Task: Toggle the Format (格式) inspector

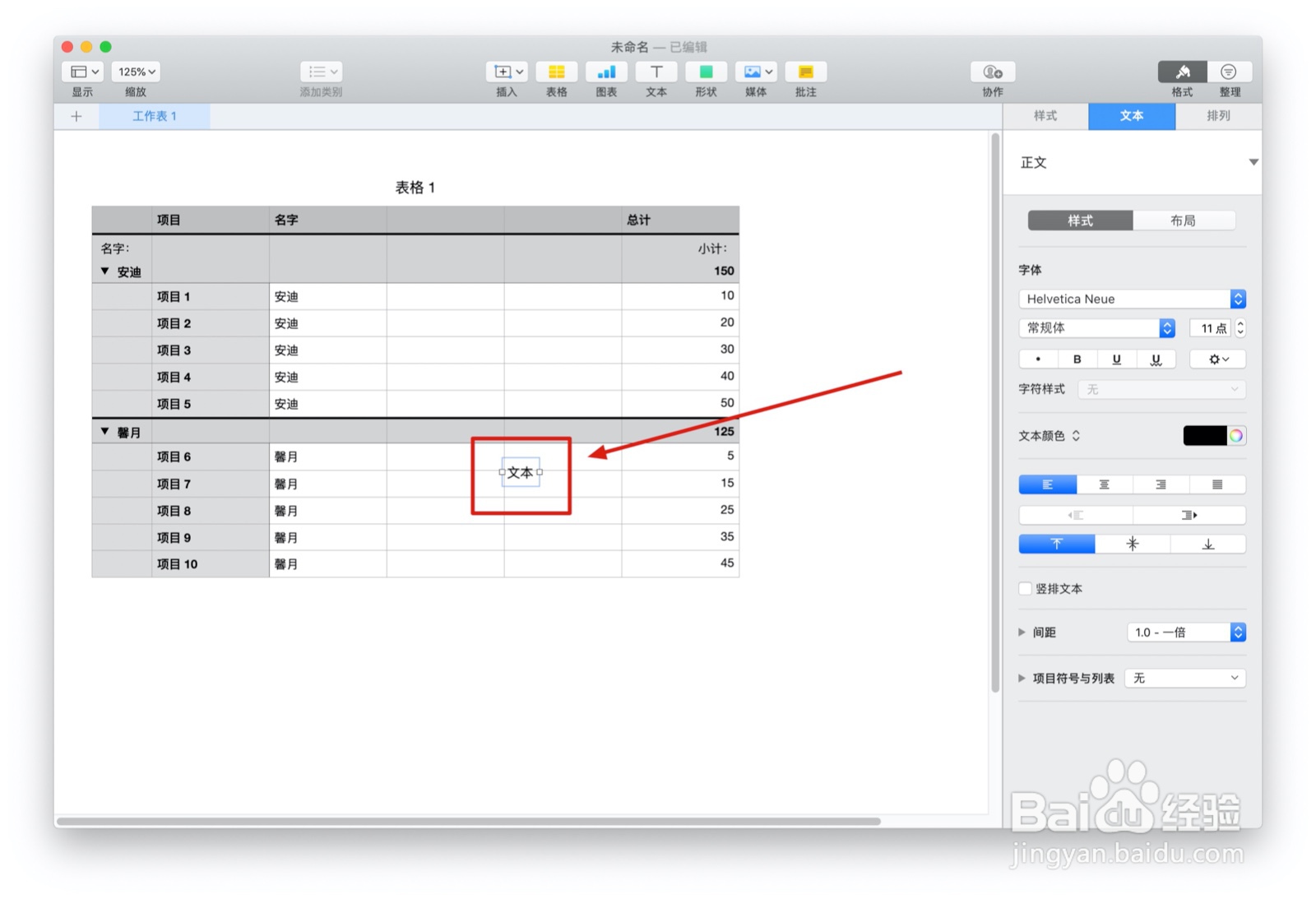Action: [1182, 72]
